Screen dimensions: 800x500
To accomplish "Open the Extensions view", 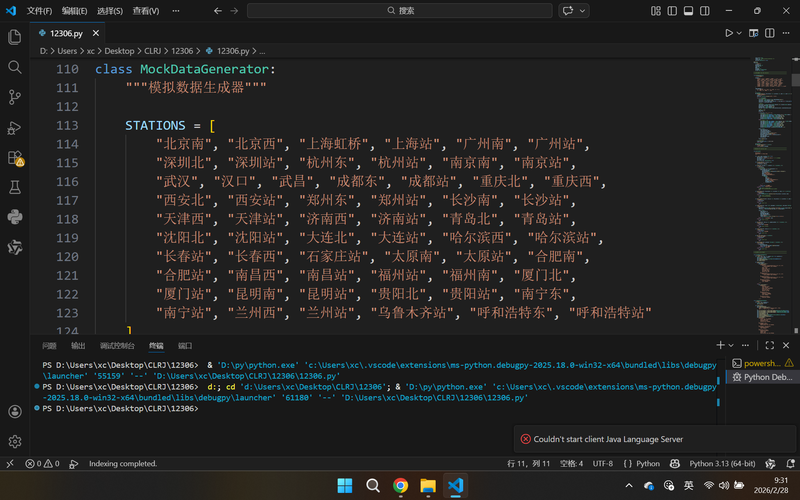I will 15,158.
